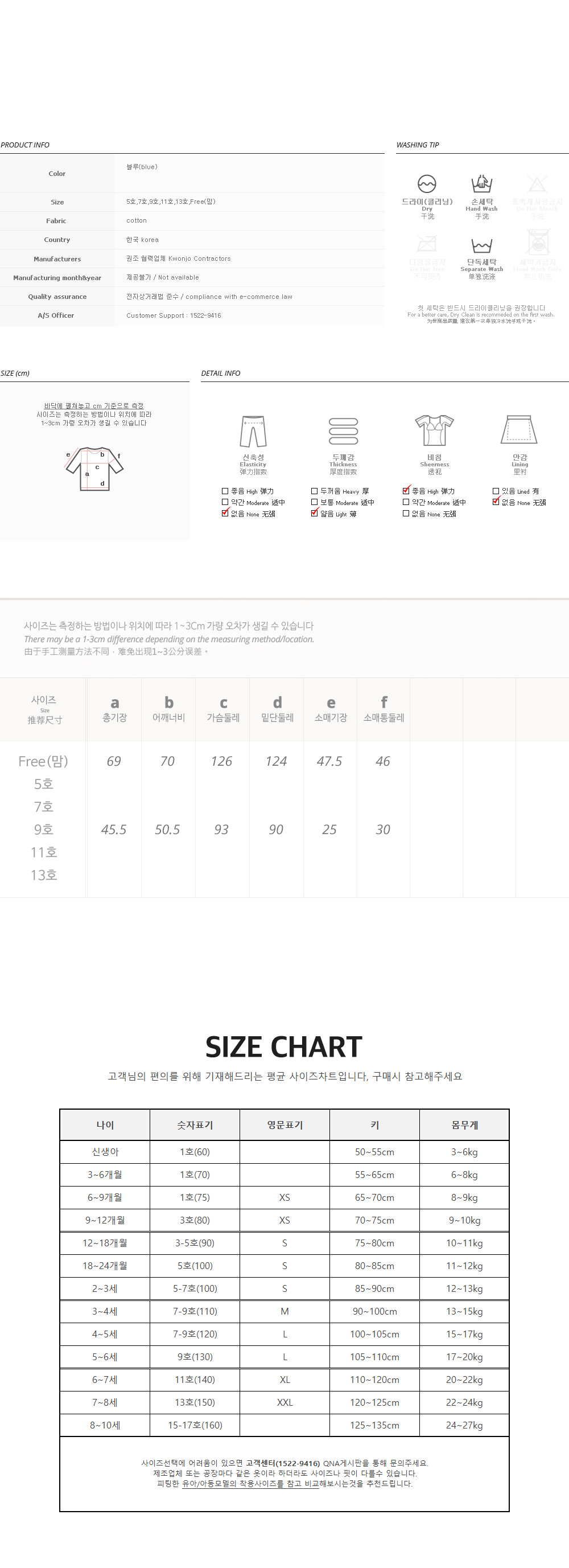Click the Lining skirt icon
The width and height of the screenshot is (569, 1568).
(519, 430)
